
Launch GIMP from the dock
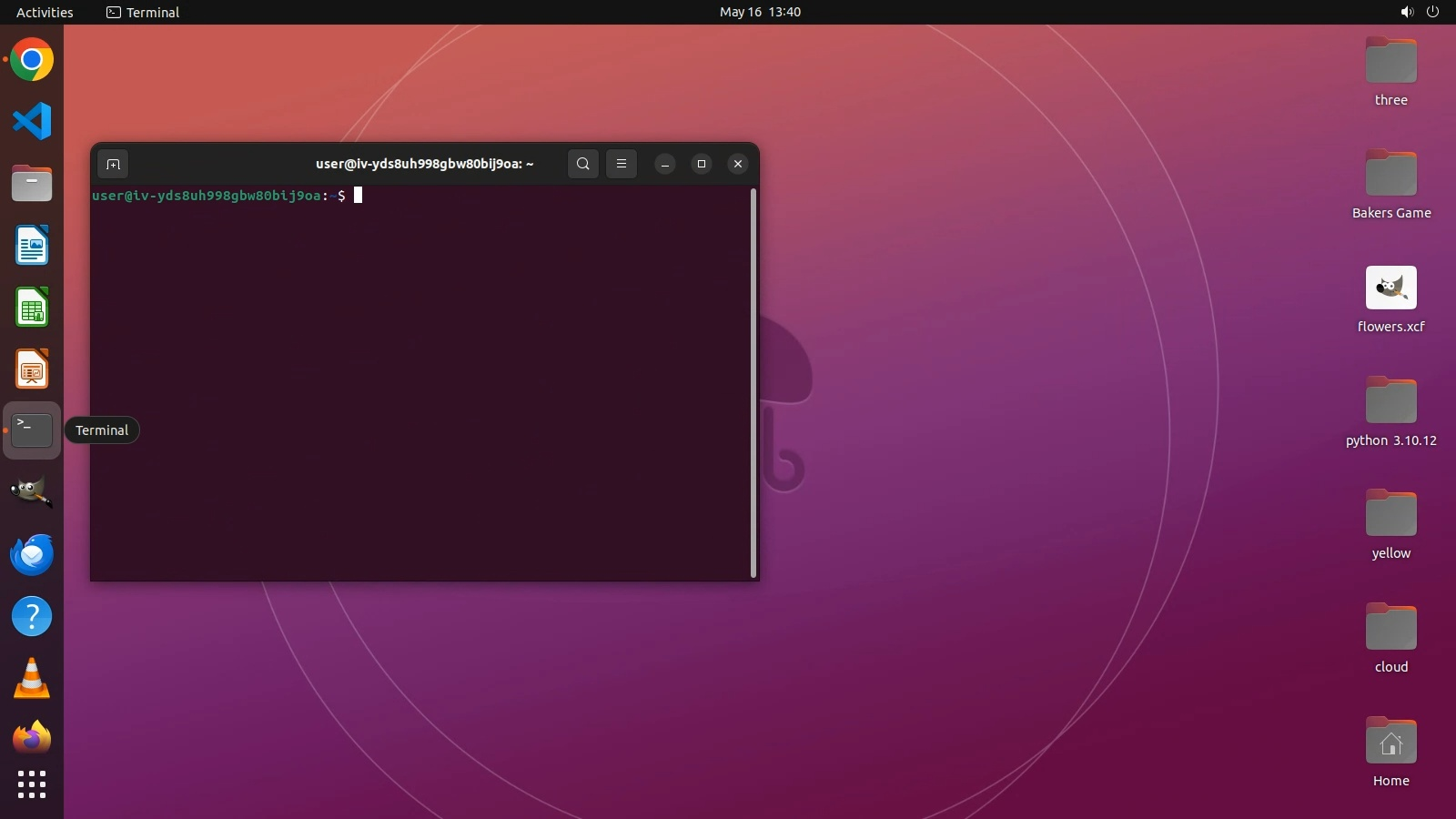pyautogui.click(x=32, y=492)
